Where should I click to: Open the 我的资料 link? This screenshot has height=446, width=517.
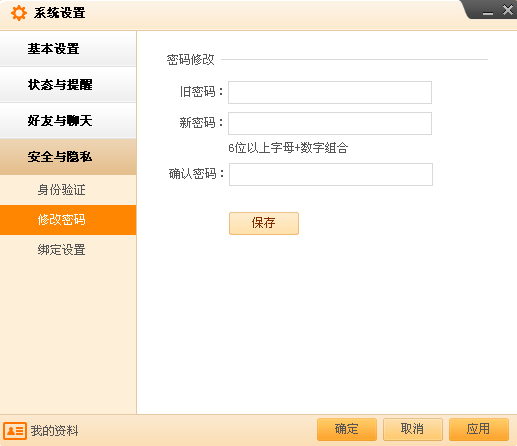(x=54, y=431)
